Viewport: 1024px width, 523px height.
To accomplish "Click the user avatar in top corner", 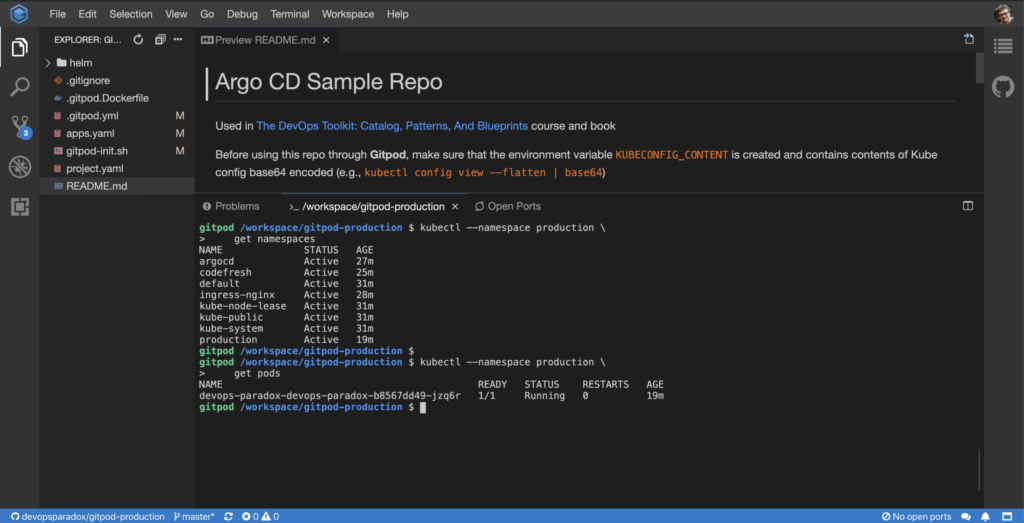I will coord(1003,14).
